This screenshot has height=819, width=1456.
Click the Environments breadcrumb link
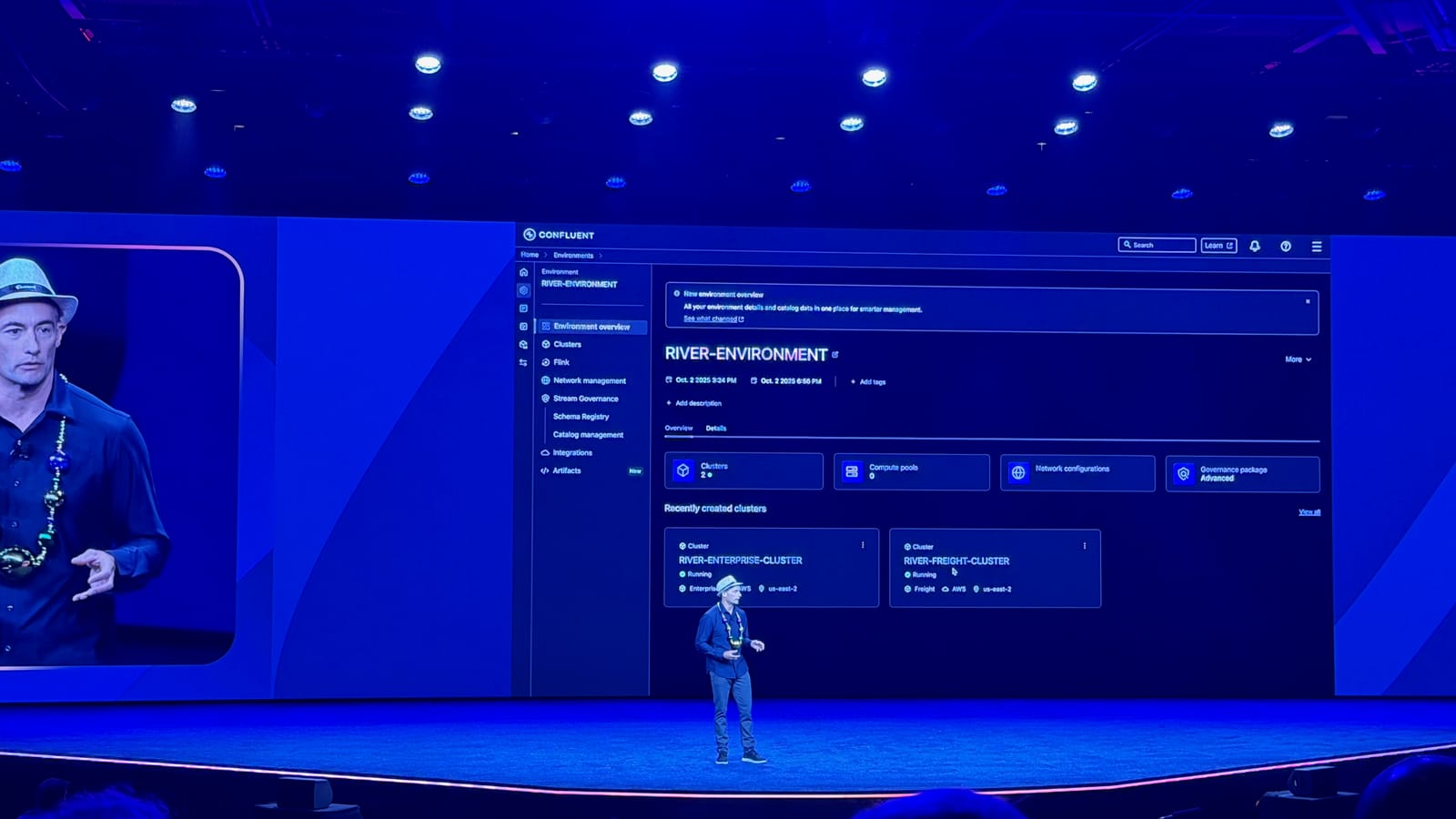(573, 256)
